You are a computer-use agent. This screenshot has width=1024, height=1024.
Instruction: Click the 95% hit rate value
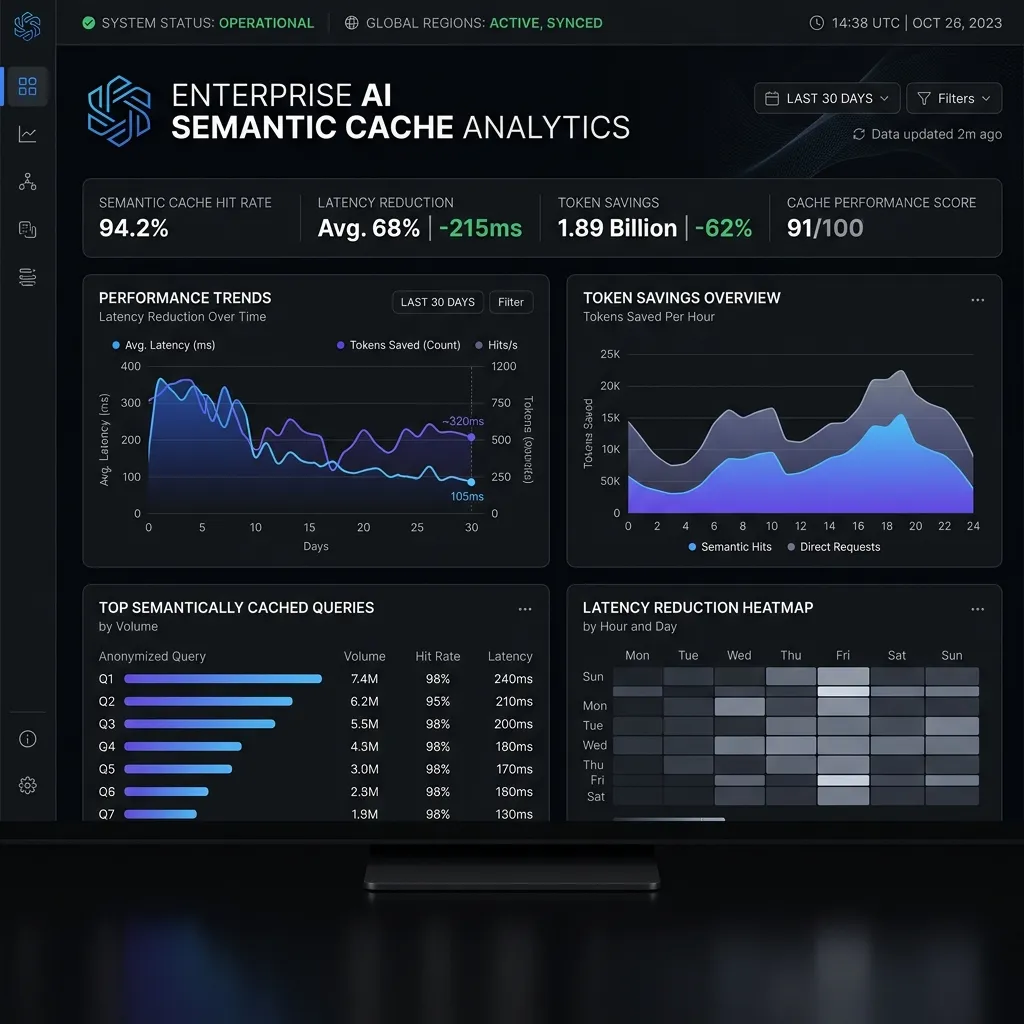[x=438, y=701]
